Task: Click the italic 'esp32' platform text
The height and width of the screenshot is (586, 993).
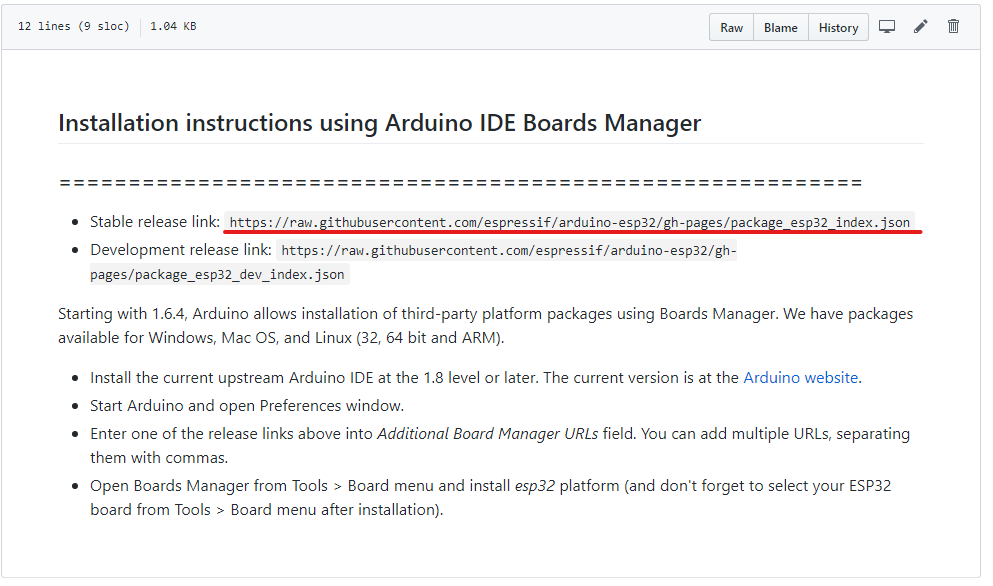Action: pos(534,486)
